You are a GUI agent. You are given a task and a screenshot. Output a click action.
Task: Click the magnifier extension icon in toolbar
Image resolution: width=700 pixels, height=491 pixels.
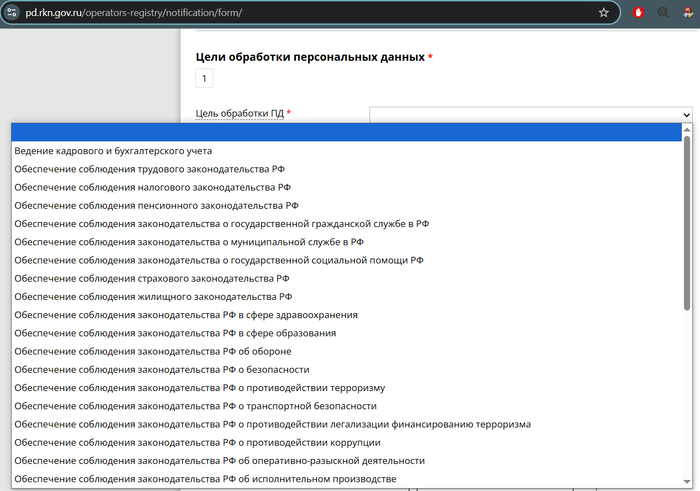click(663, 13)
